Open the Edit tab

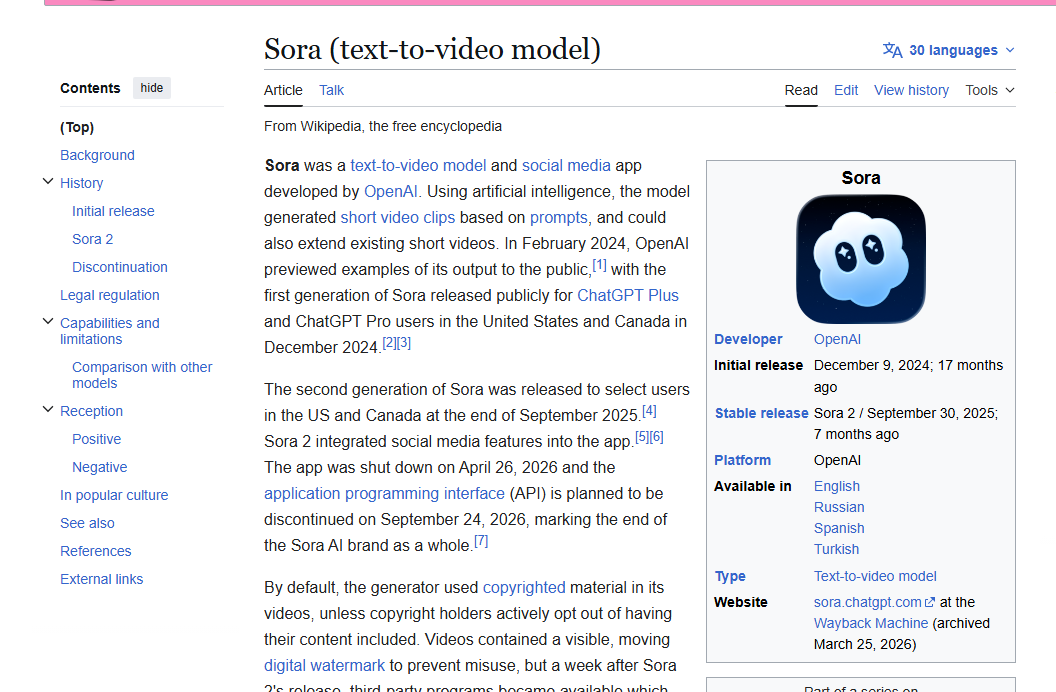[846, 90]
